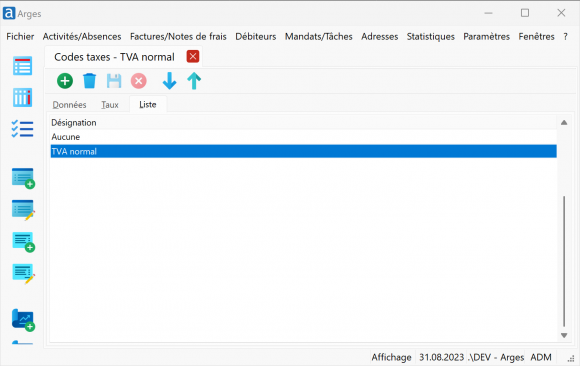This screenshot has width=580, height=366.
Task: Maximize the Arges window
Action: 525,13
